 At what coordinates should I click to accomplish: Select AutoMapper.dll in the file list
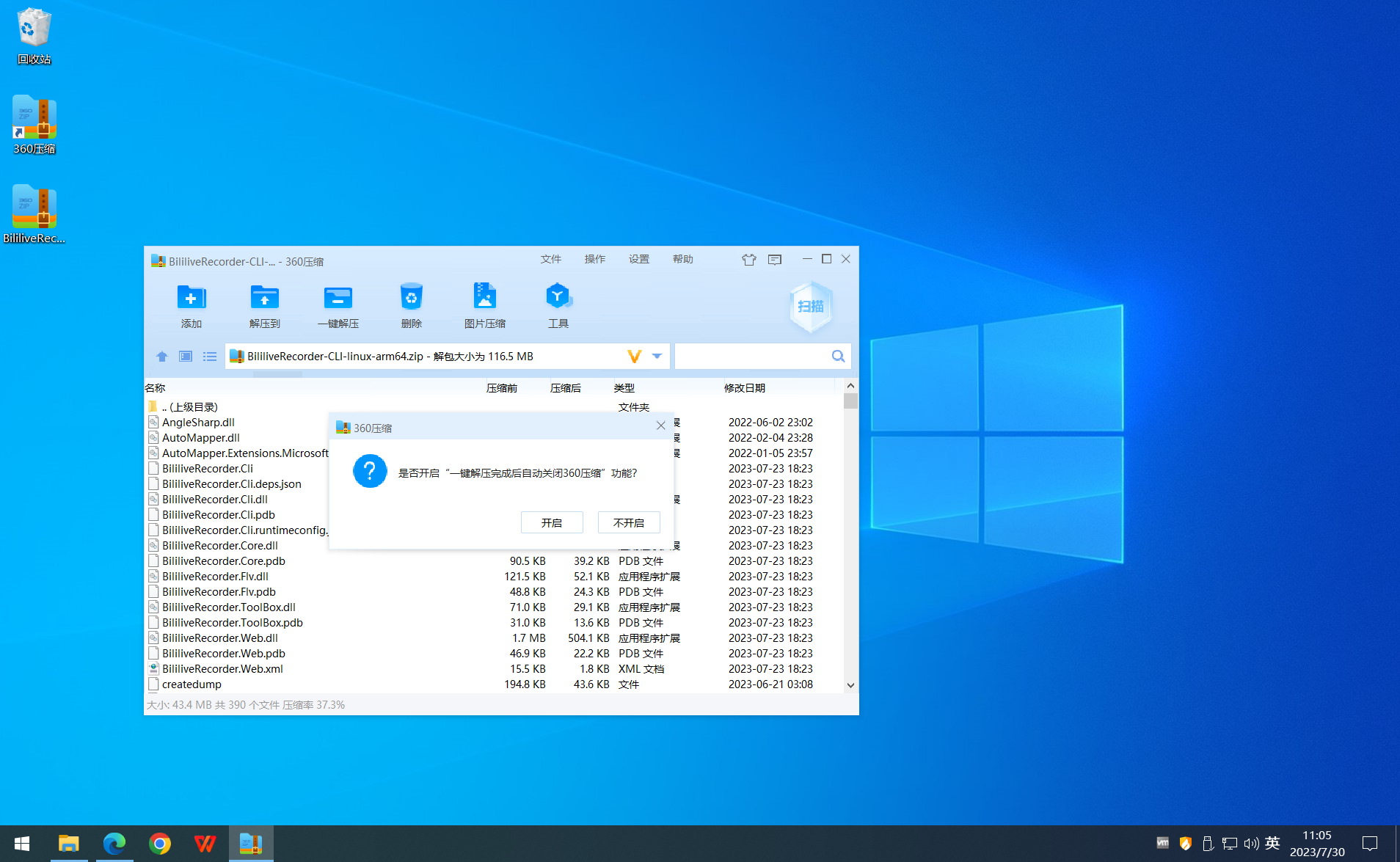(201, 438)
